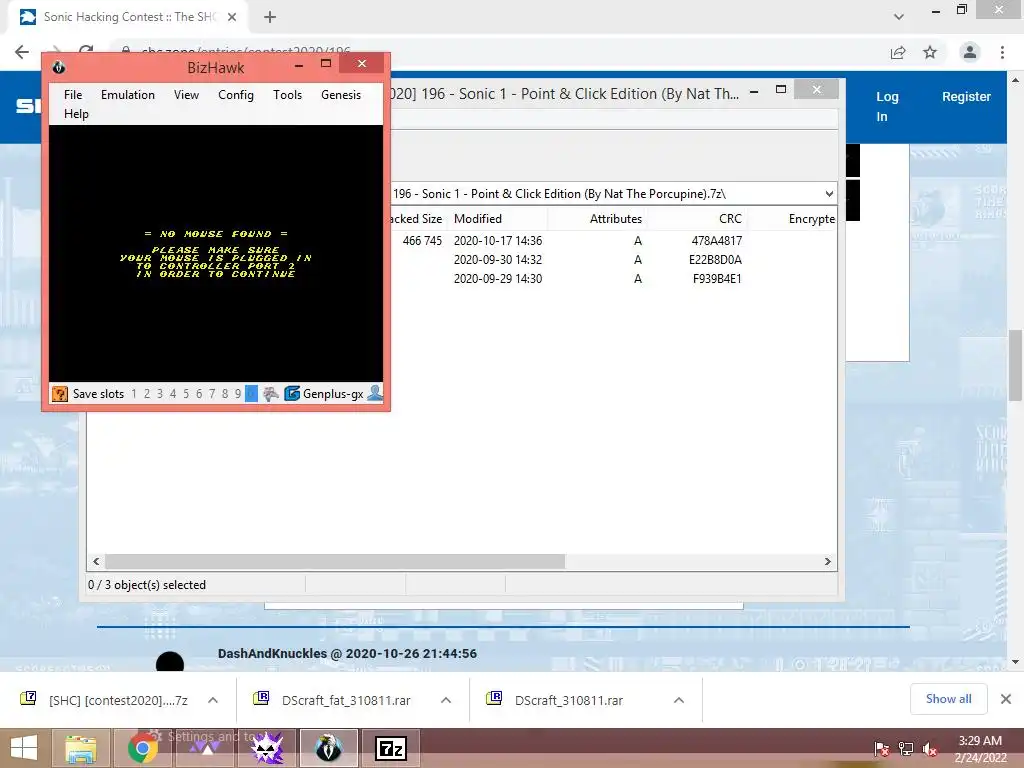Click the 7-Zip horizontal scrollbar thumb
This screenshot has height=768, width=1024.
pyautogui.click(x=335, y=562)
